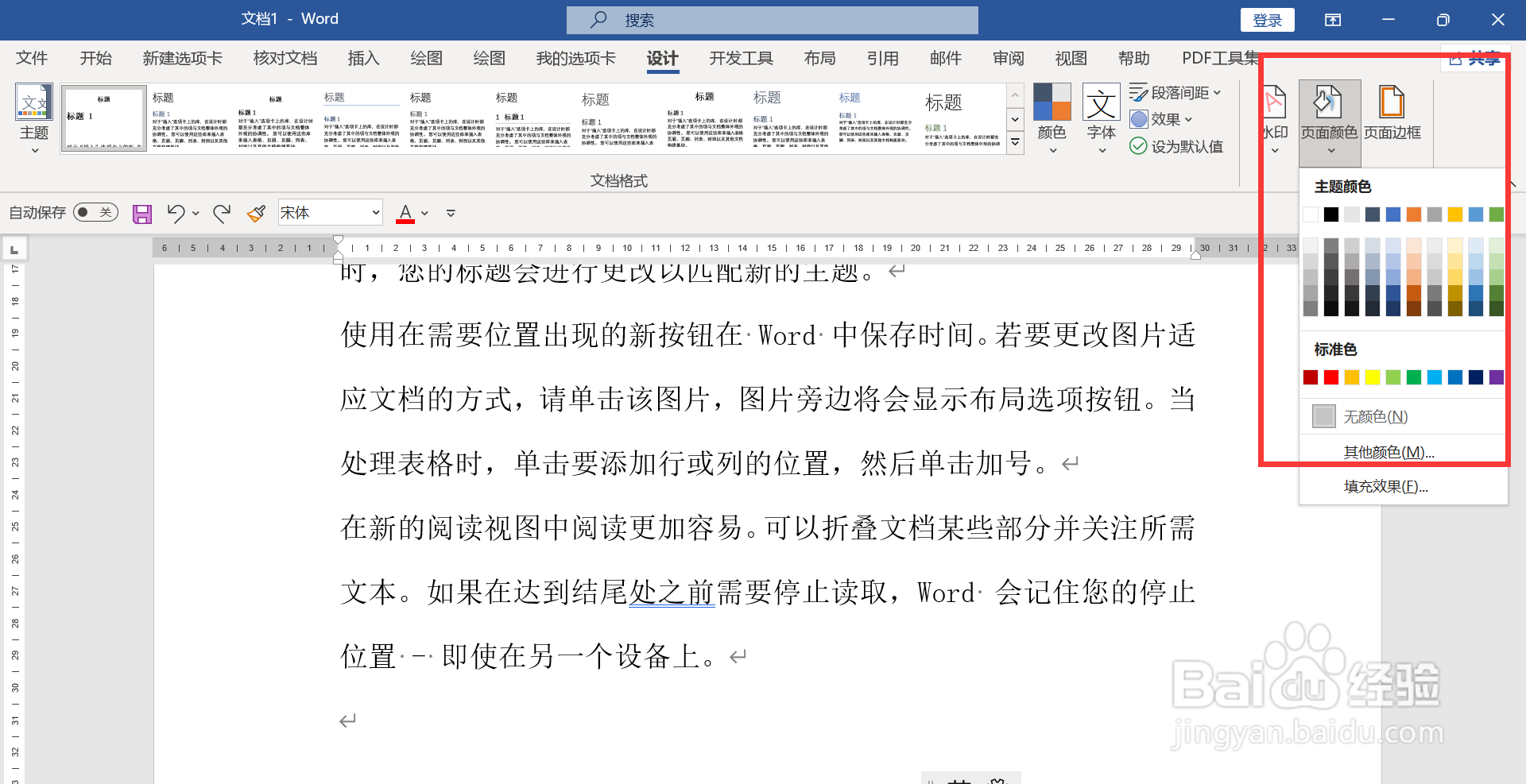Switch to the View (视图) tab
Screen dimensions: 1526x784
(x=1071, y=58)
